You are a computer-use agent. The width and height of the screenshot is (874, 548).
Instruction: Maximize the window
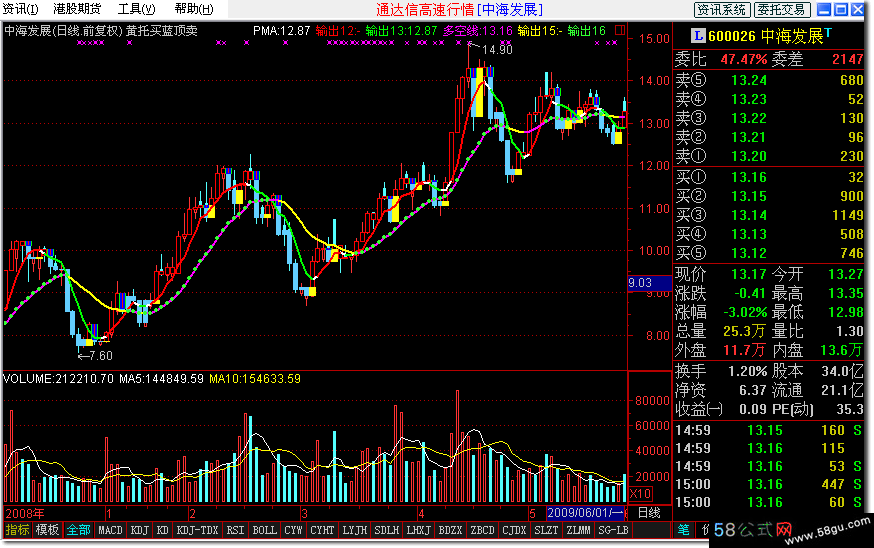pos(841,9)
